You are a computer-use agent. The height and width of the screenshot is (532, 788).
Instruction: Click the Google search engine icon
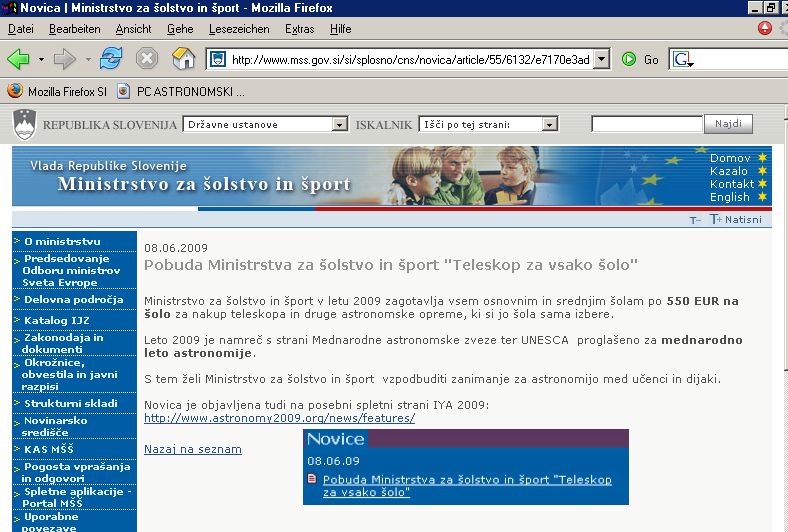point(682,60)
